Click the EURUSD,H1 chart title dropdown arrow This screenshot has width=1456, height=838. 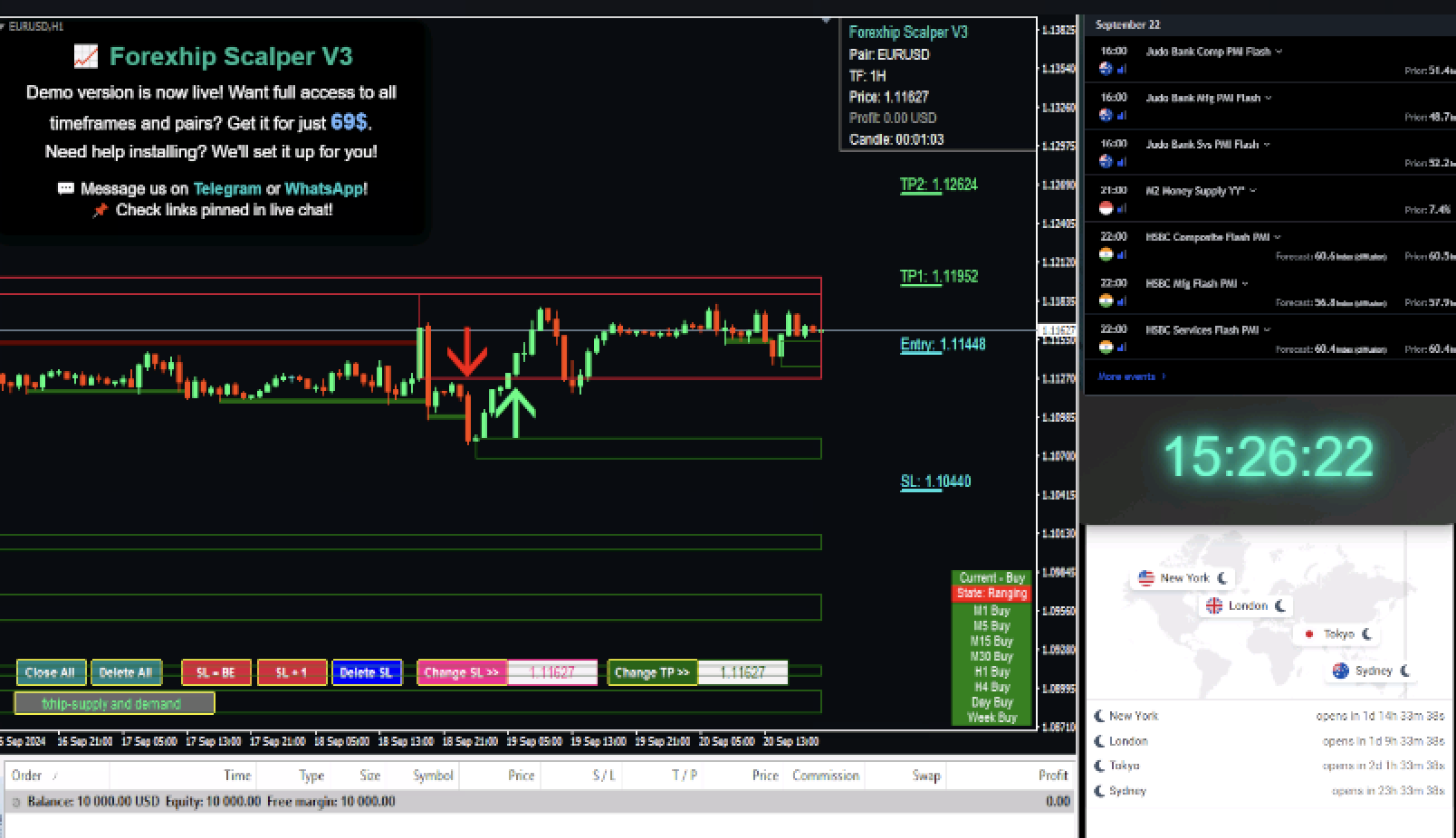[3, 27]
